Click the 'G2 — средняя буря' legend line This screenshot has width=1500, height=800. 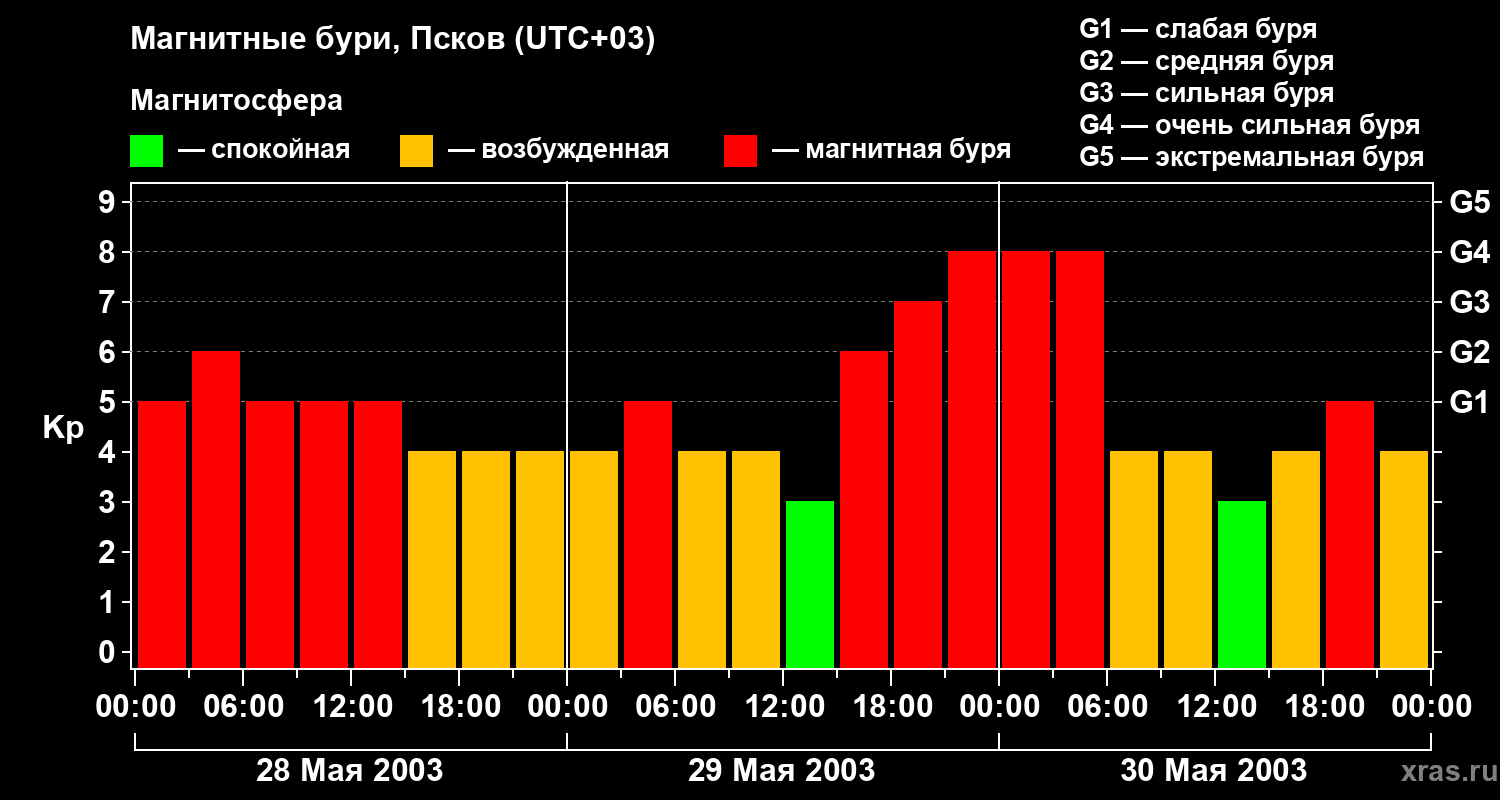point(1207,61)
